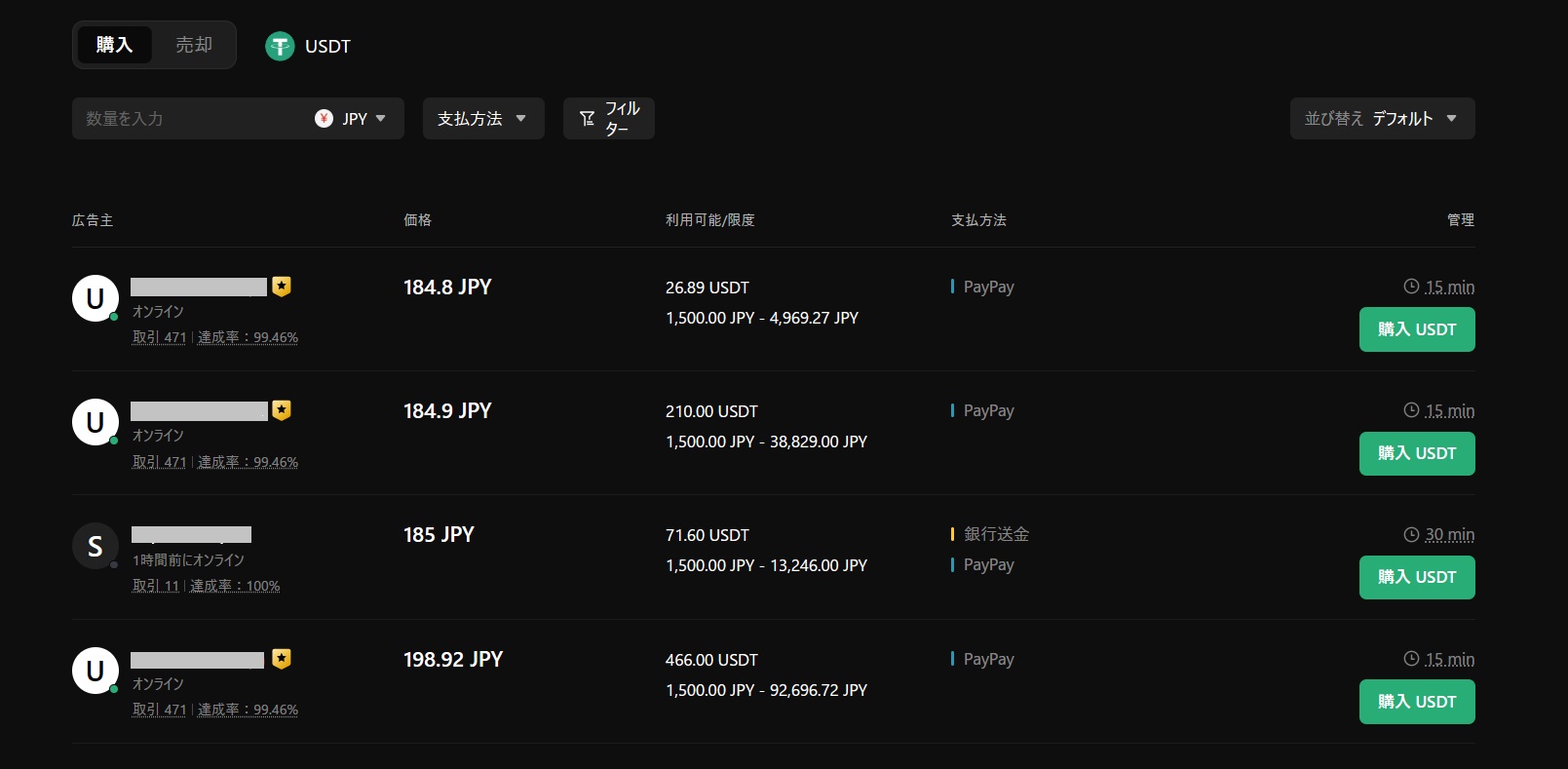Viewport: 1568px width, 769px height.
Task: Click the verified badge on 184.9 JPY advertiser
Action: point(282,410)
